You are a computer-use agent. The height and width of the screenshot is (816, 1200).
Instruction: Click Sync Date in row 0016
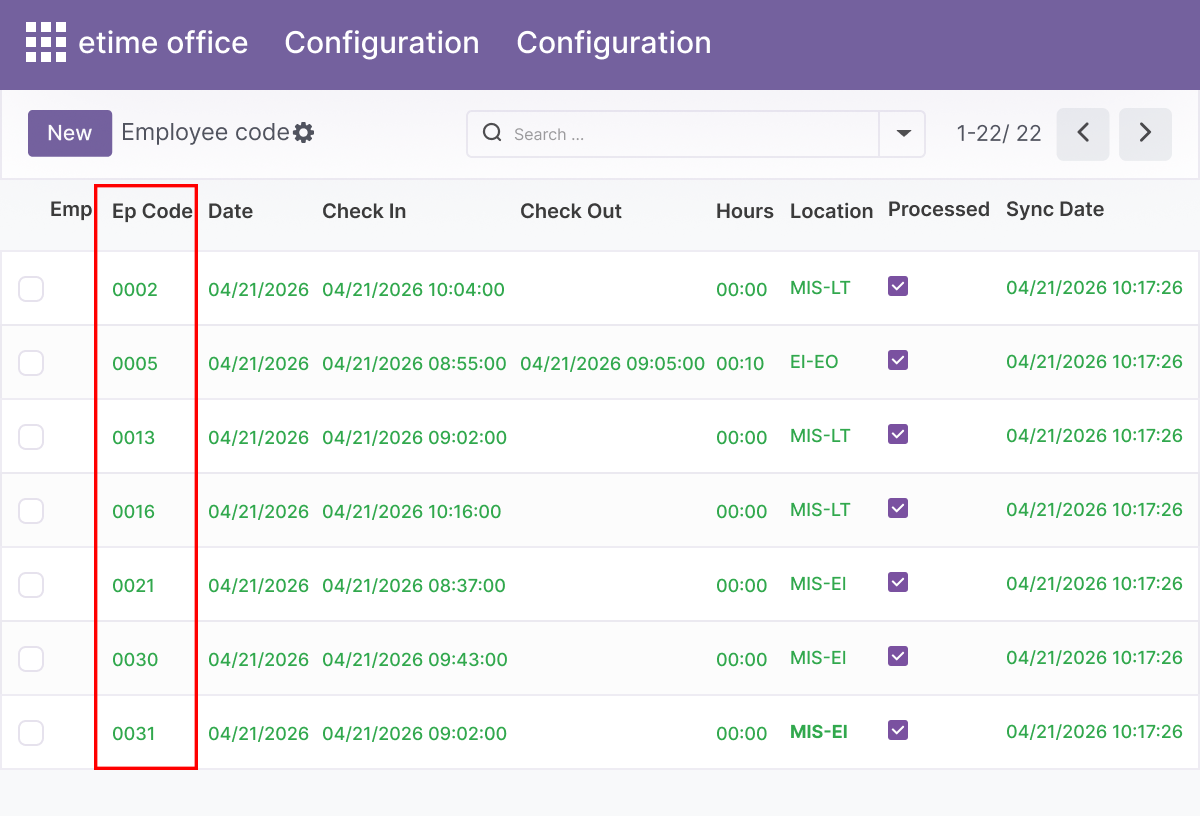pyautogui.click(x=1094, y=510)
